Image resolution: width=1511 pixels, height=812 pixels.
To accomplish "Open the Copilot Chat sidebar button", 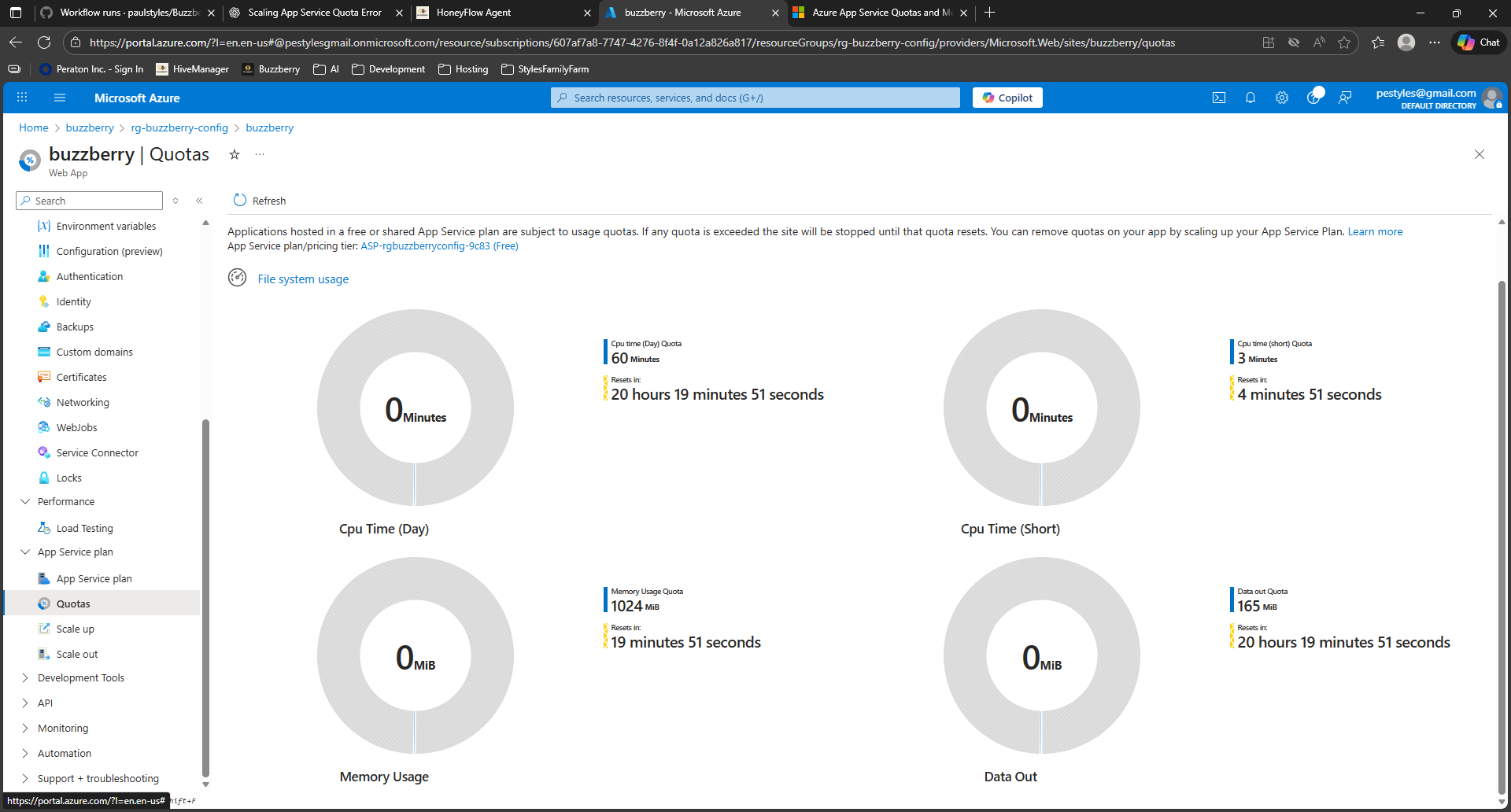I will [x=1479, y=42].
